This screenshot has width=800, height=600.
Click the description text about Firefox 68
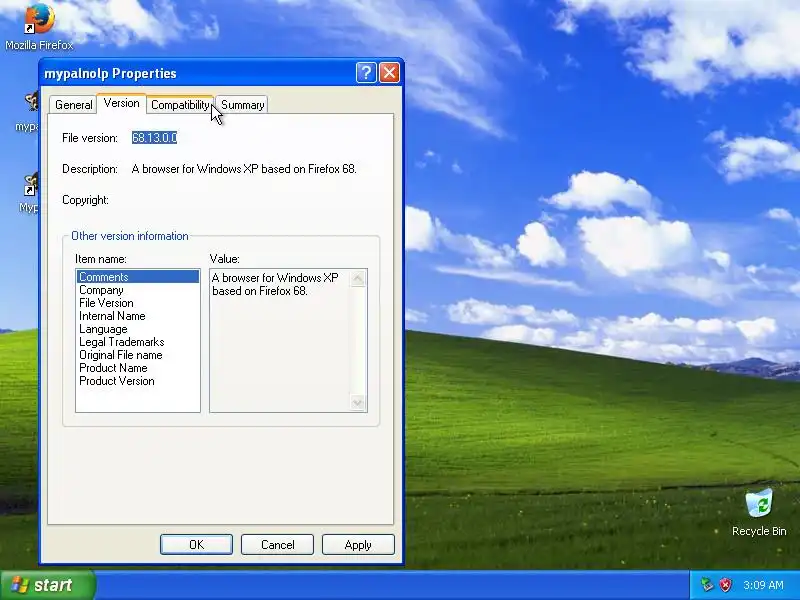(x=244, y=169)
